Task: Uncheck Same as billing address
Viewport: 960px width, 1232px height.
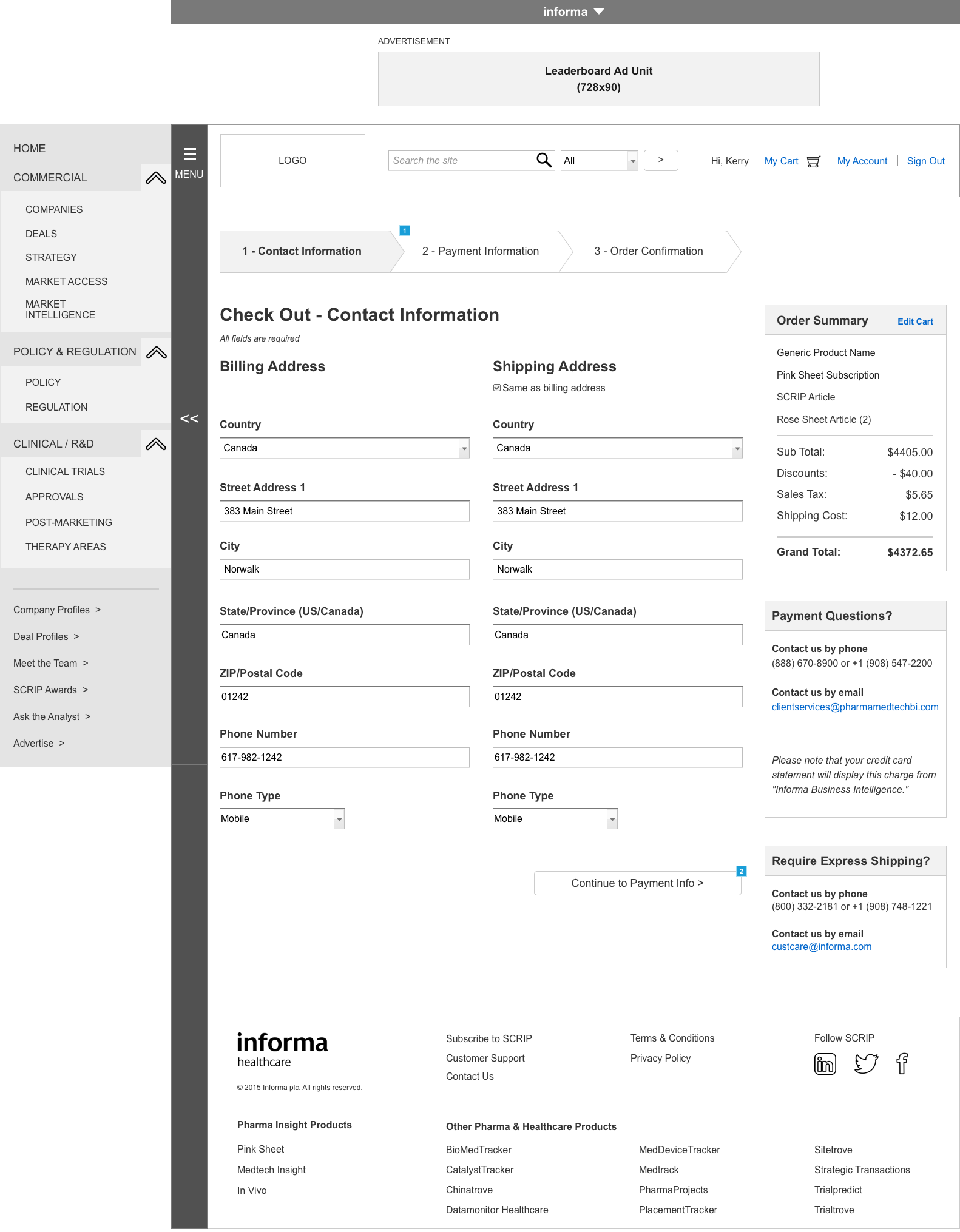Action: point(497,388)
